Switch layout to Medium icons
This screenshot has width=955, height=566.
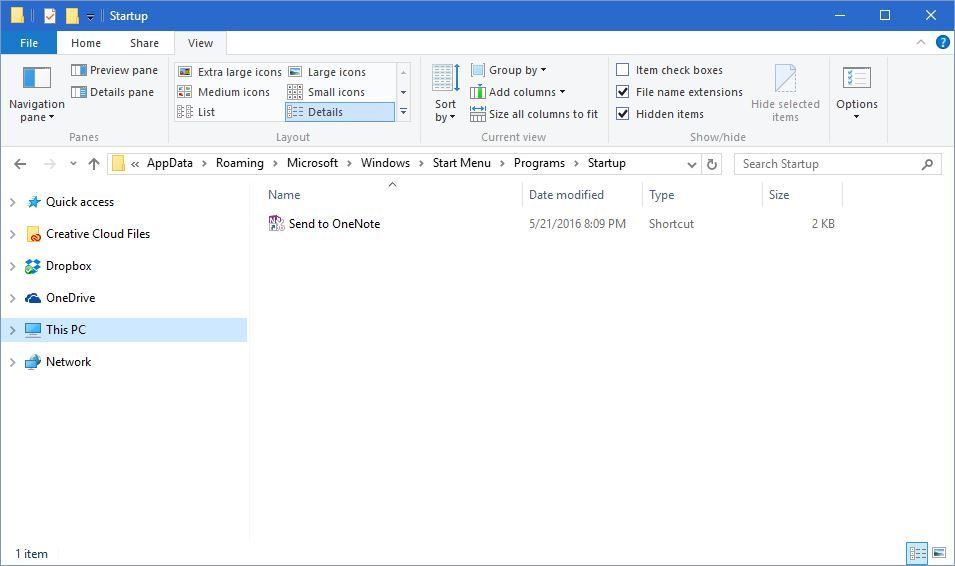(224, 92)
